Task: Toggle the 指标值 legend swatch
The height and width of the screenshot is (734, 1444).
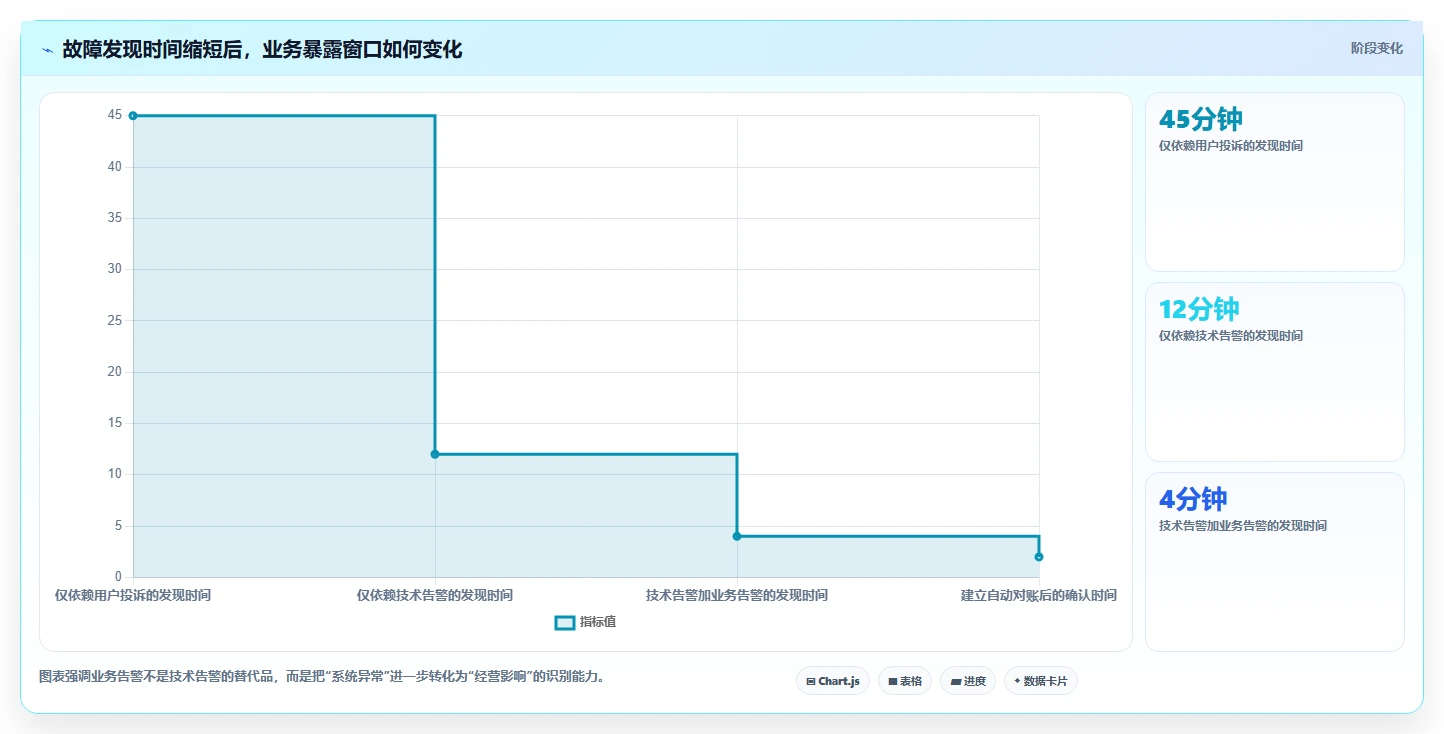Action: (565, 623)
